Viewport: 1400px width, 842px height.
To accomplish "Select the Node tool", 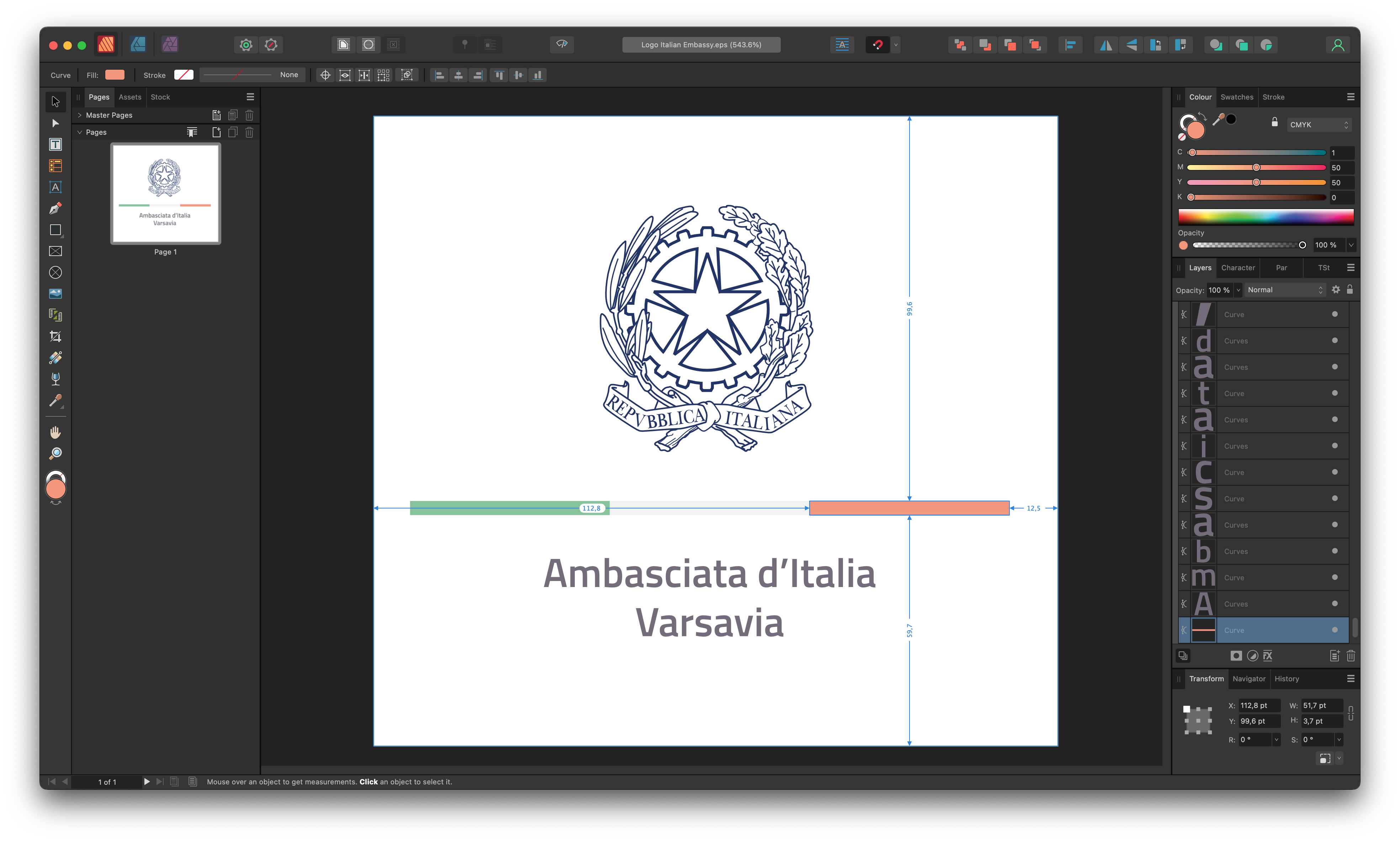I will (55, 123).
